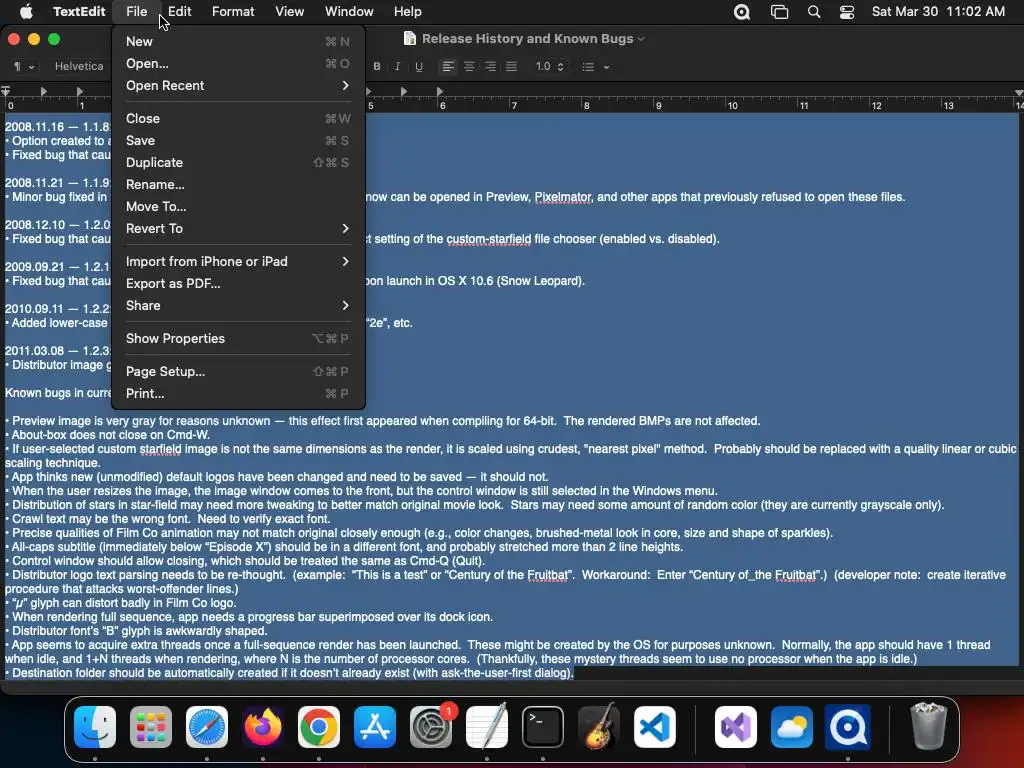Open line spacing 1.0 dropdown
Viewport: 1024px width, 768px height.
click(549, 66)
